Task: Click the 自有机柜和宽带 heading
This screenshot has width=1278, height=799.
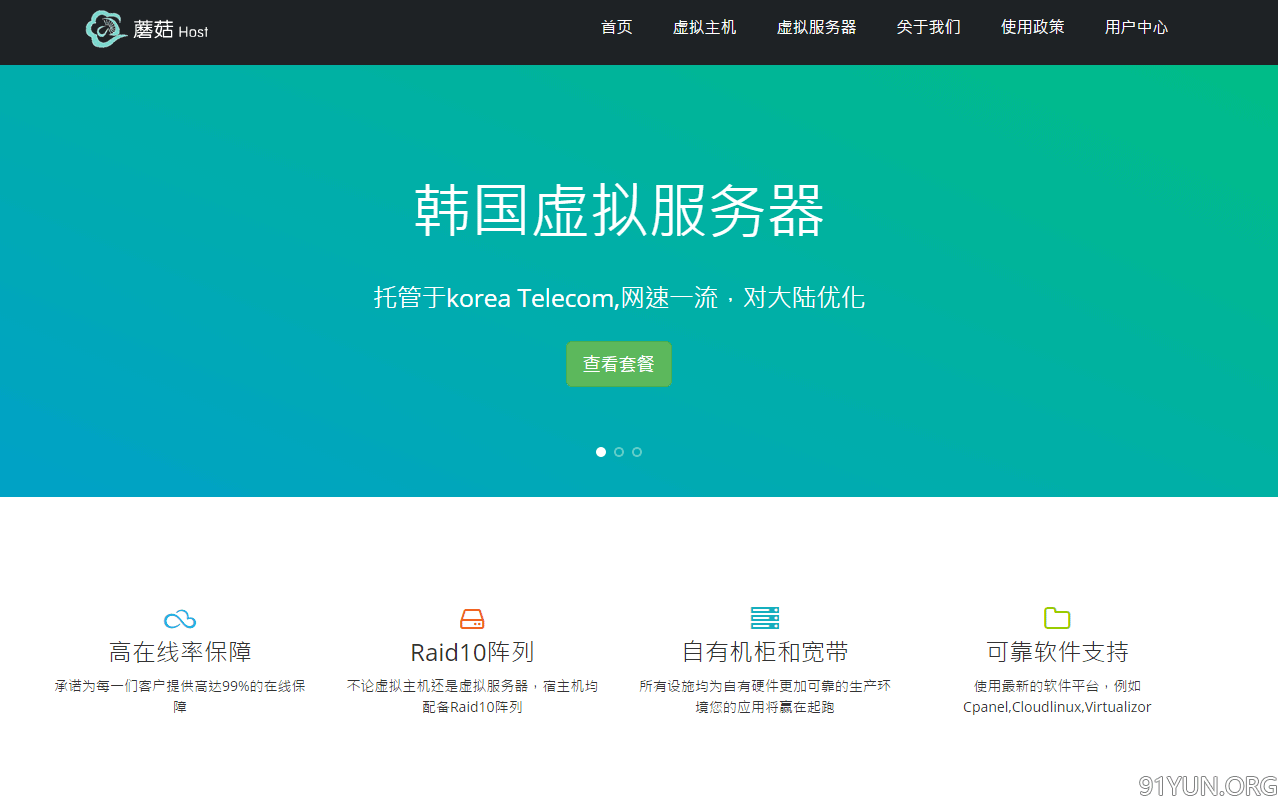Action: click(765, 652)
